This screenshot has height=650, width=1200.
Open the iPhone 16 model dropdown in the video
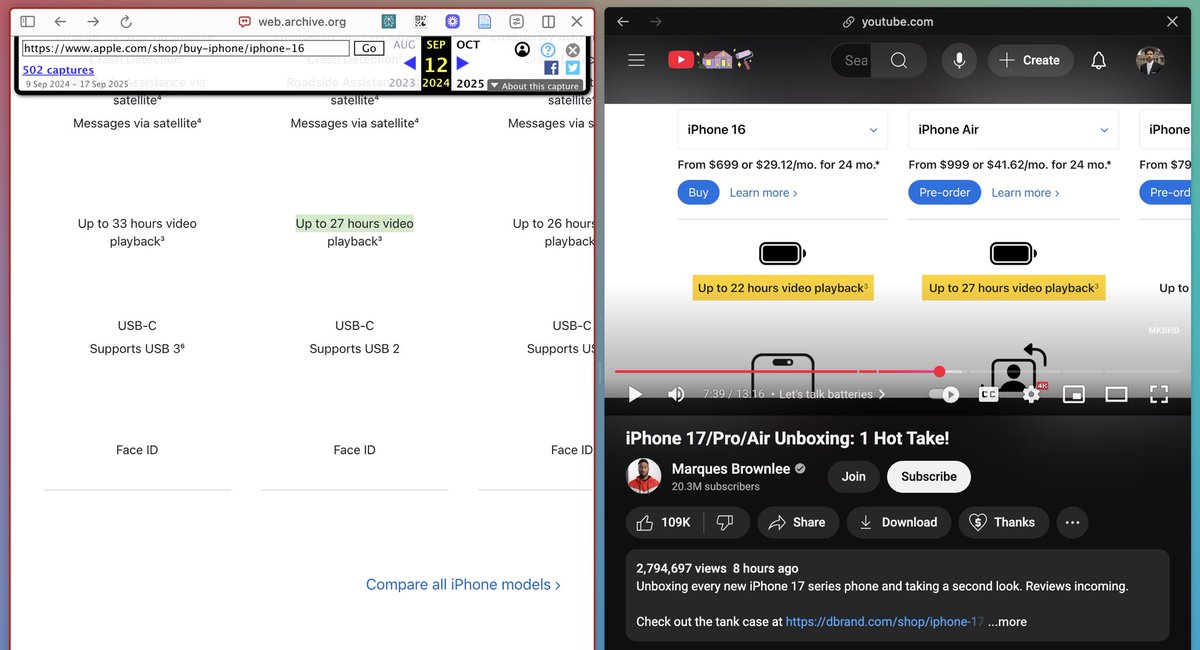click(x=782, y=130)
